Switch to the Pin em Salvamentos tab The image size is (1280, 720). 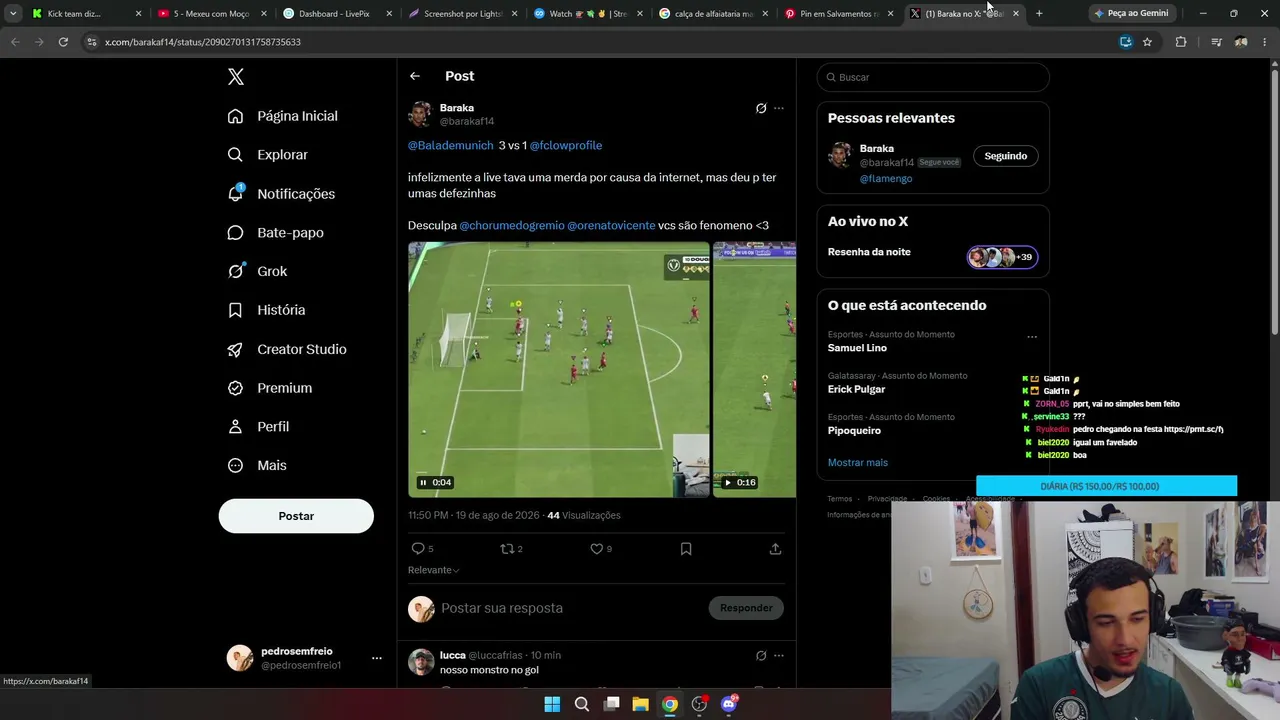pyautogui.click(x=838, y=14)
